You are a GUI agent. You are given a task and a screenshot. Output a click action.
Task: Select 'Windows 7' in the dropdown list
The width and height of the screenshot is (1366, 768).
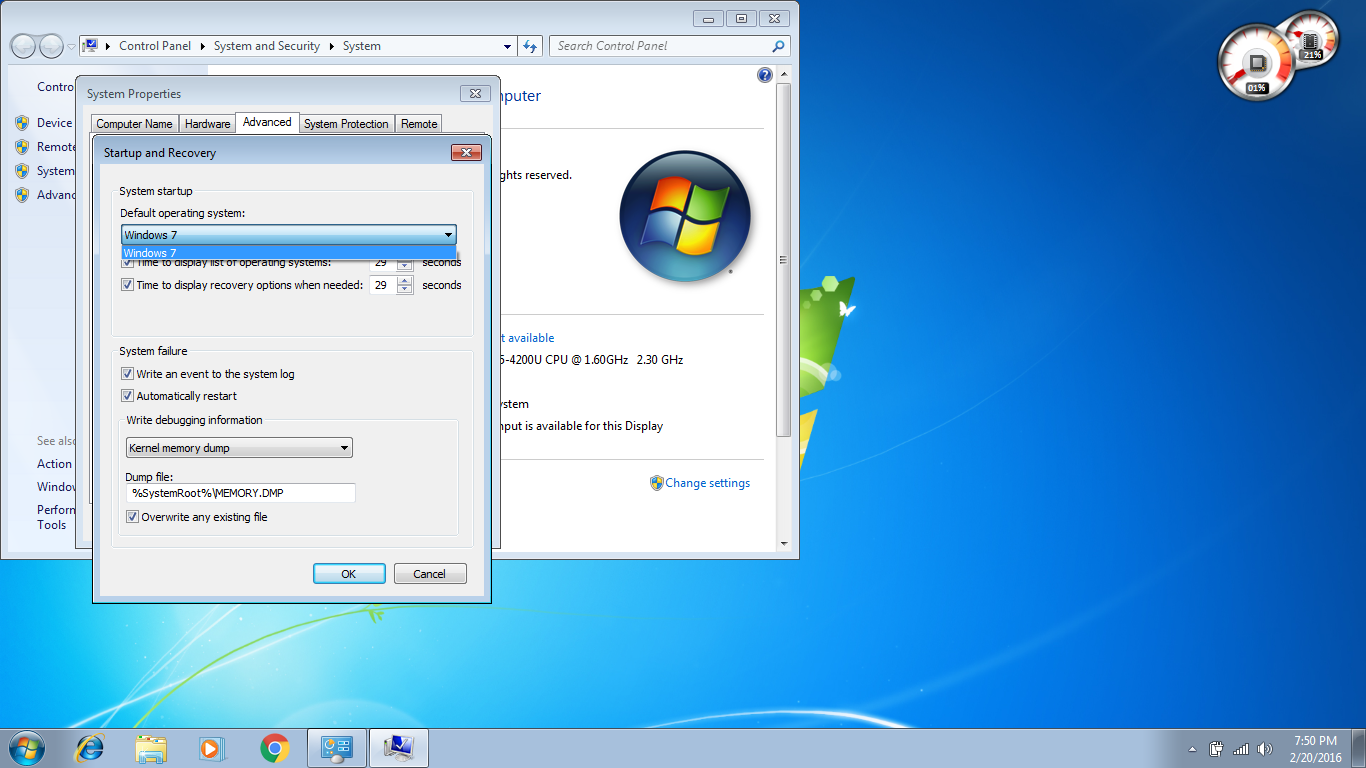coord(288,253)
